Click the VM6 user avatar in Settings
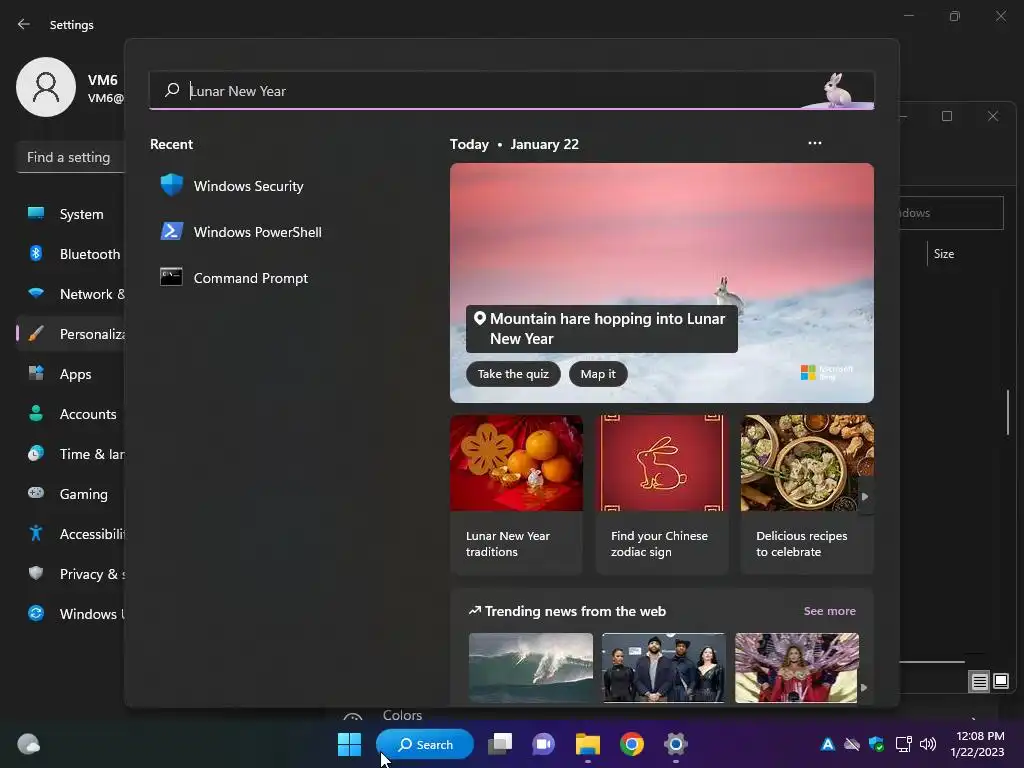 [x=46, y=87]
